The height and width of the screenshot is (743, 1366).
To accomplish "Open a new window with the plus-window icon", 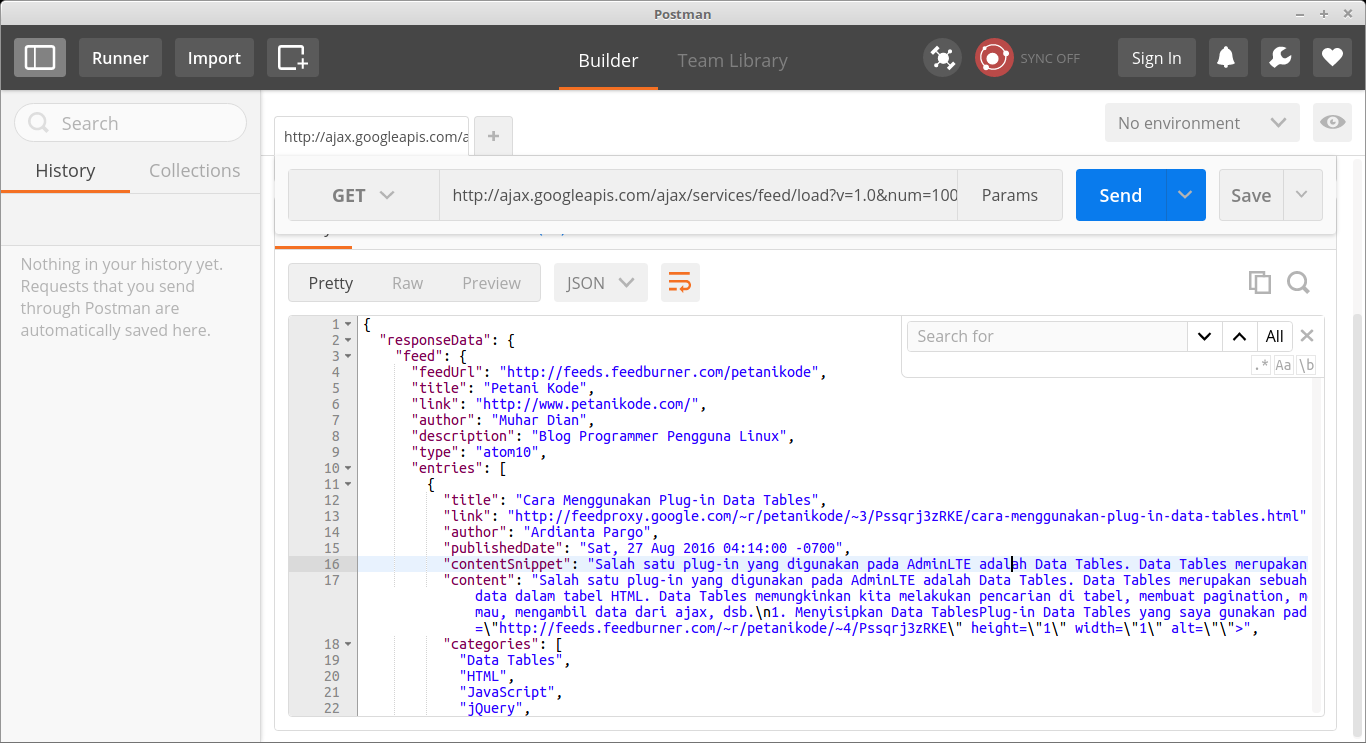I will [293, 58].
